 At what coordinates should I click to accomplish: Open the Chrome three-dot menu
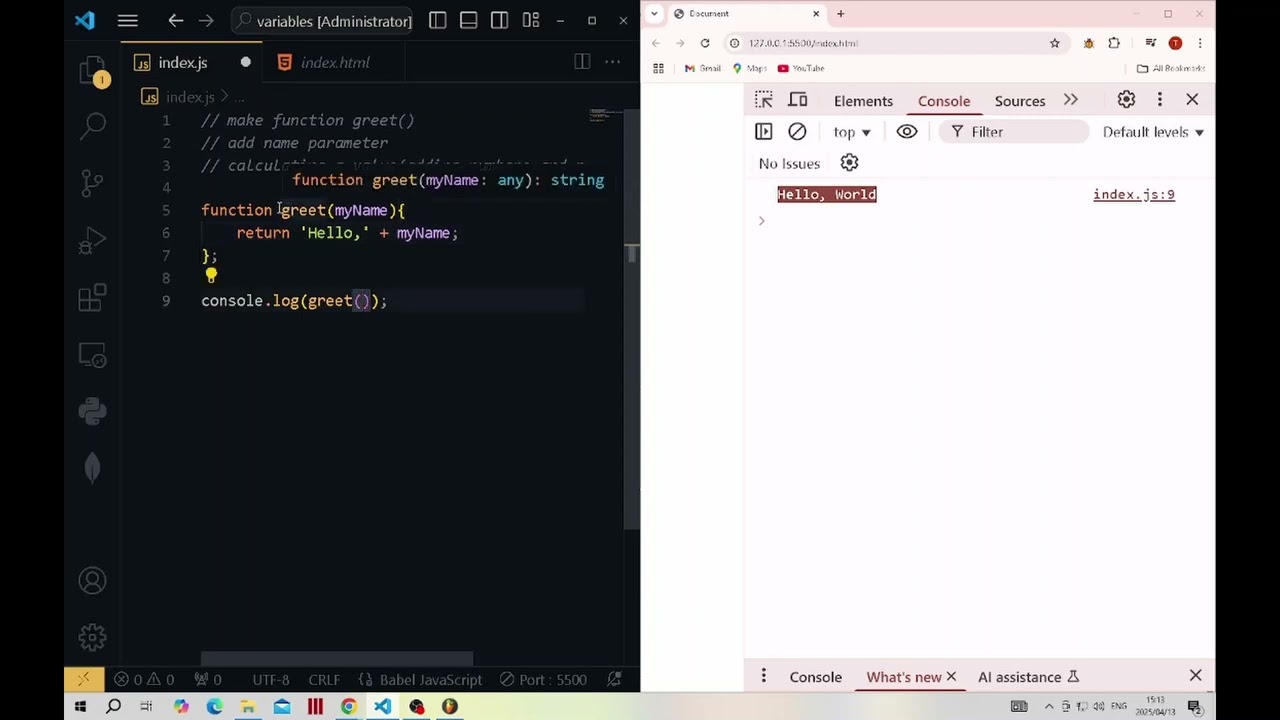(1199, 43)
